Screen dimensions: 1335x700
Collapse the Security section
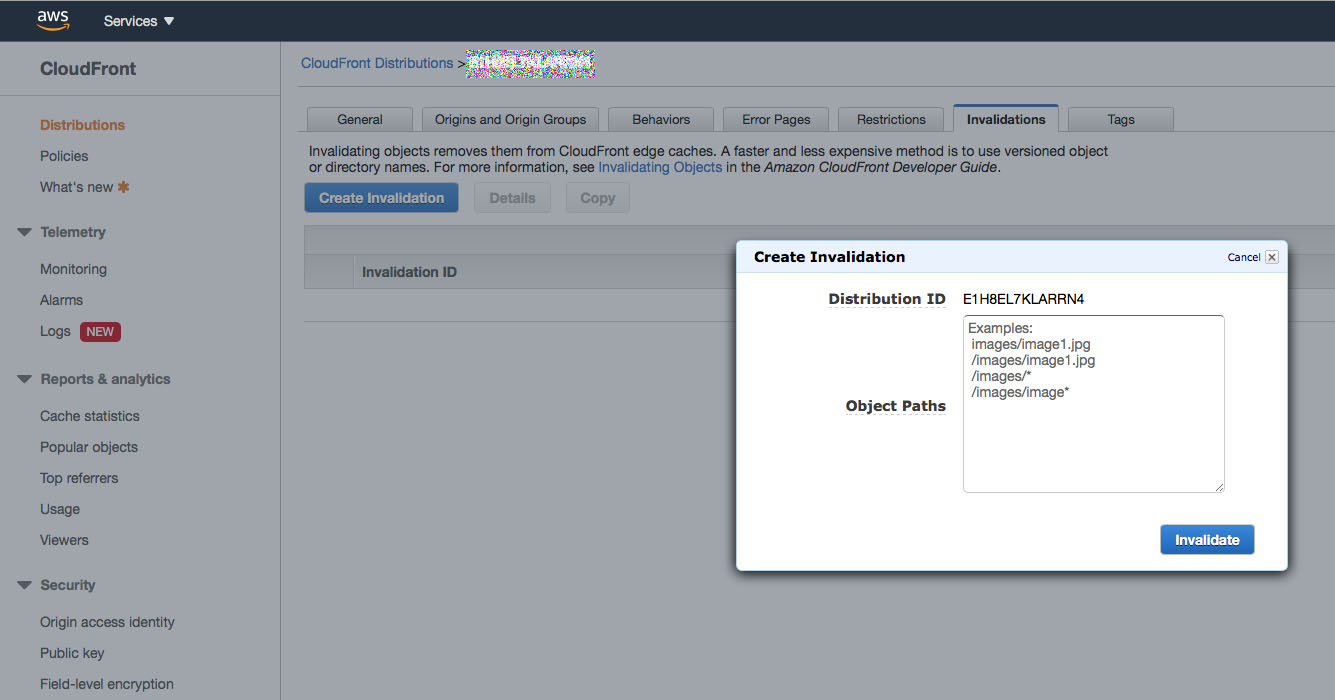[x=25, y=585]
